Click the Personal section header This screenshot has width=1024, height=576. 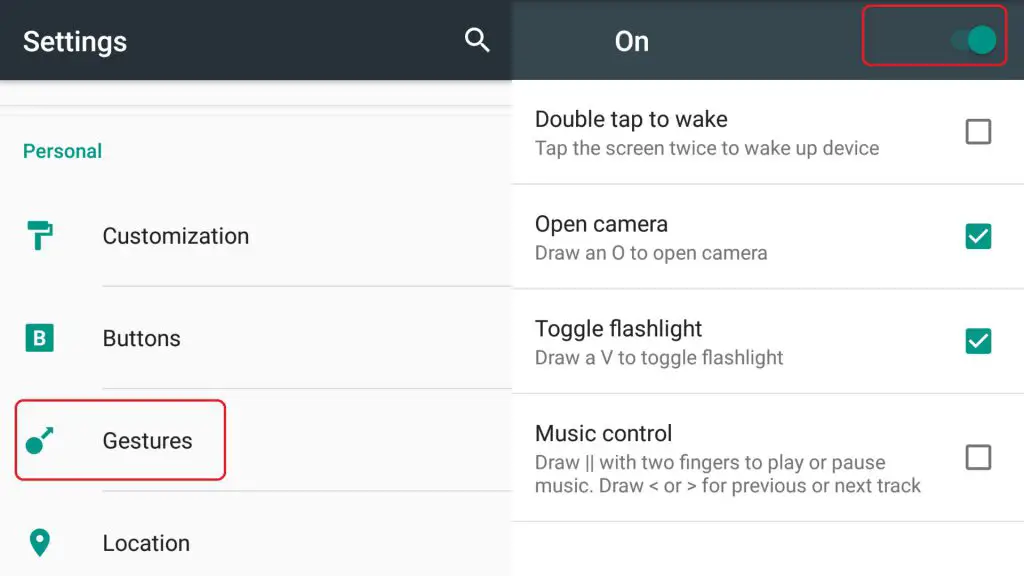pyautogui.click(x=63, y=152)
